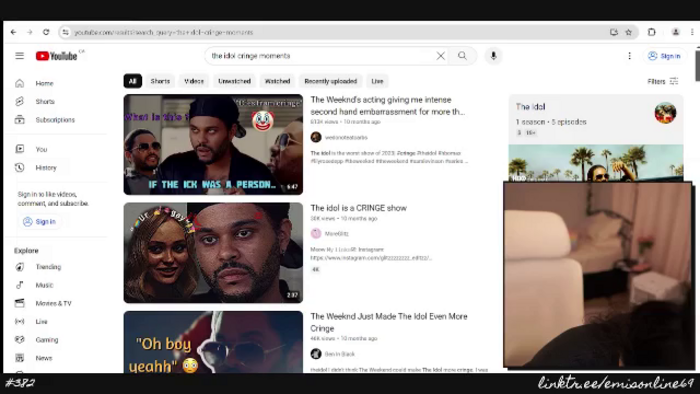The width and height of the screenshot is (700, 394).
Task: Select the Watched filter chip
Action: [x=277, y=81]
